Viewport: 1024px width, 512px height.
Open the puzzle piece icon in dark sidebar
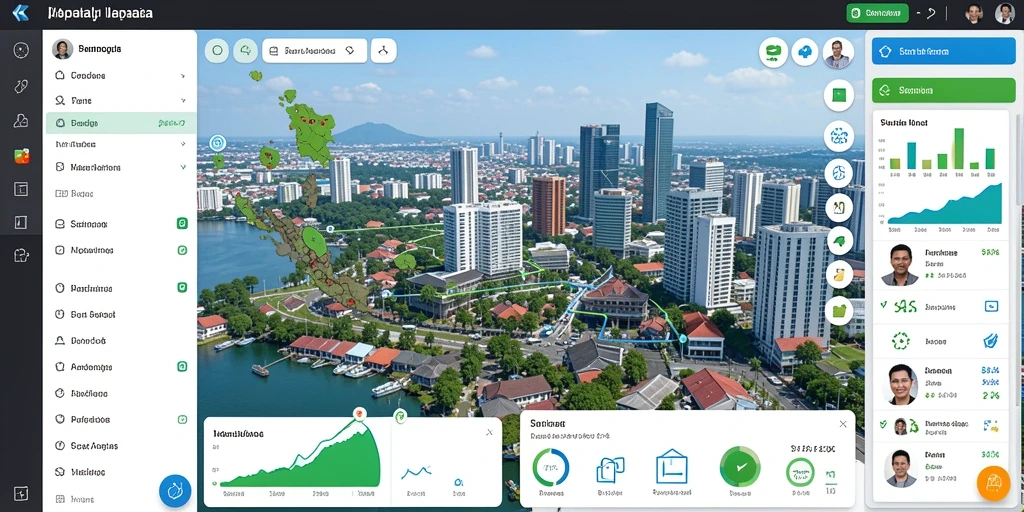[x=21, y=255]
